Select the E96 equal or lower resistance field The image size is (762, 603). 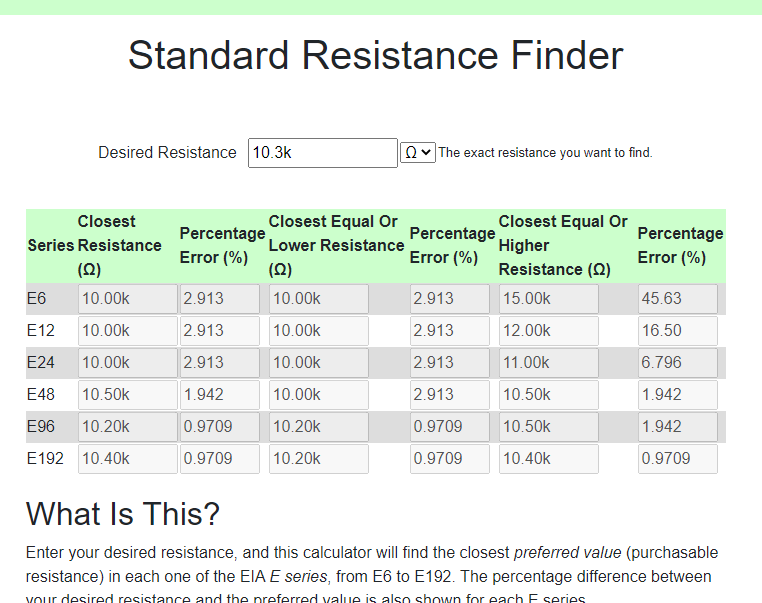pyautogui.click(x=318, y=427)
